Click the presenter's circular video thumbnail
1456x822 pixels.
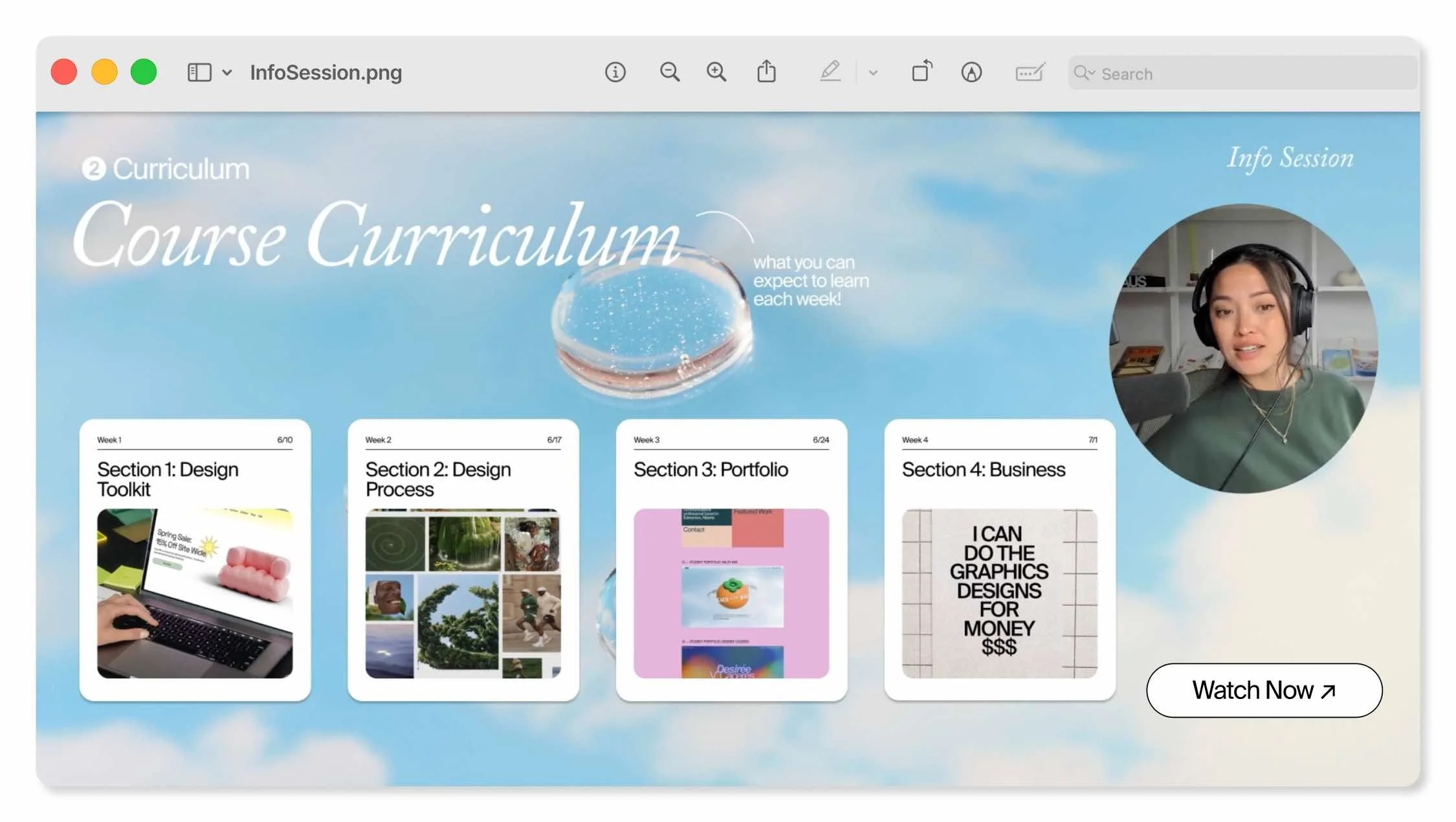point(1243,348)
